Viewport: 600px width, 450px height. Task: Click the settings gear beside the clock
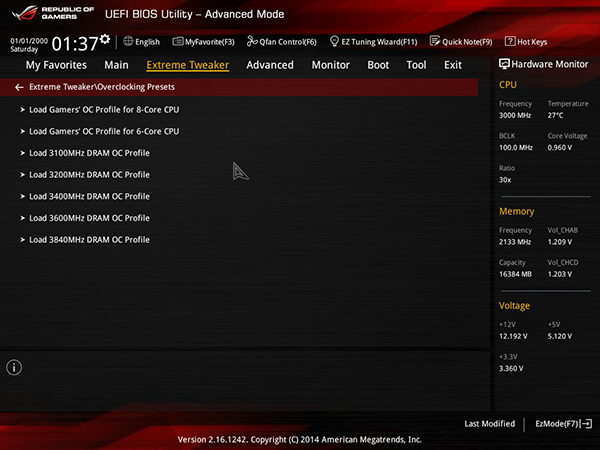105,39
